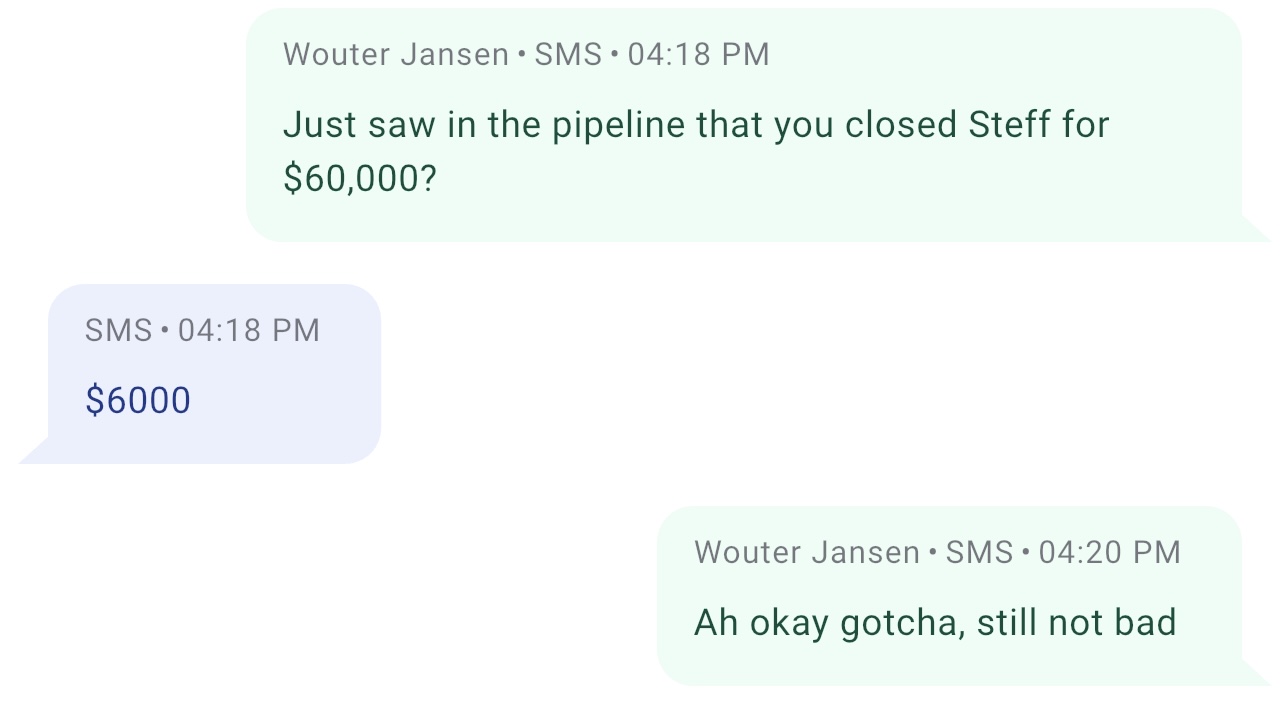Select the "$6000" reply text

tap(138, 400)
